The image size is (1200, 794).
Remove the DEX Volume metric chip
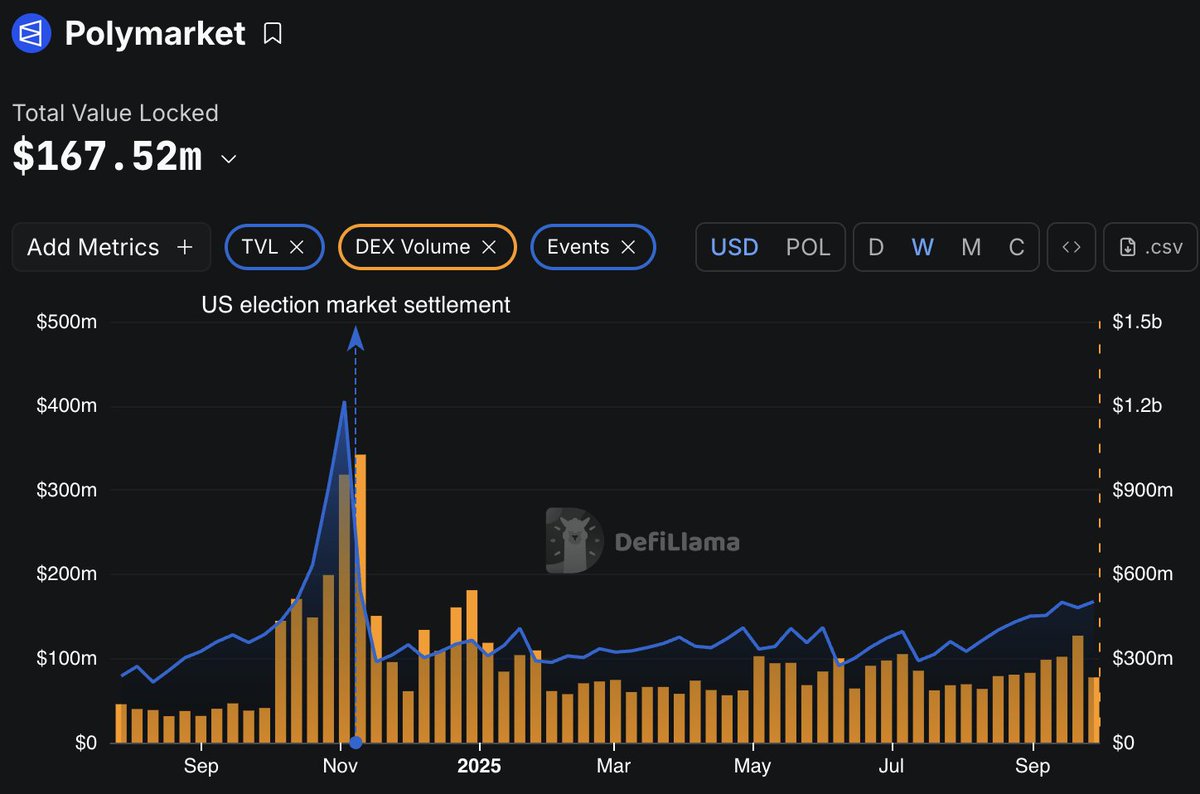tap(489, 247)
